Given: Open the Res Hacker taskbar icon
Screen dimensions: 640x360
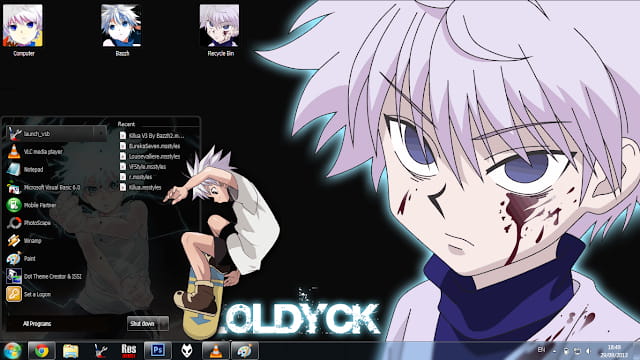Looking at the screenshot, I should pyautogui.click(x=129, y=351).
